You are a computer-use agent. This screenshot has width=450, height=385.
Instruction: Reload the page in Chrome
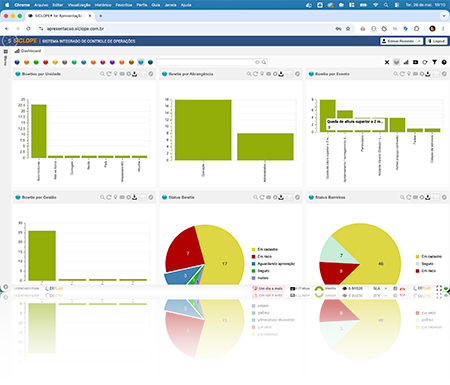(x=28, y=29)
